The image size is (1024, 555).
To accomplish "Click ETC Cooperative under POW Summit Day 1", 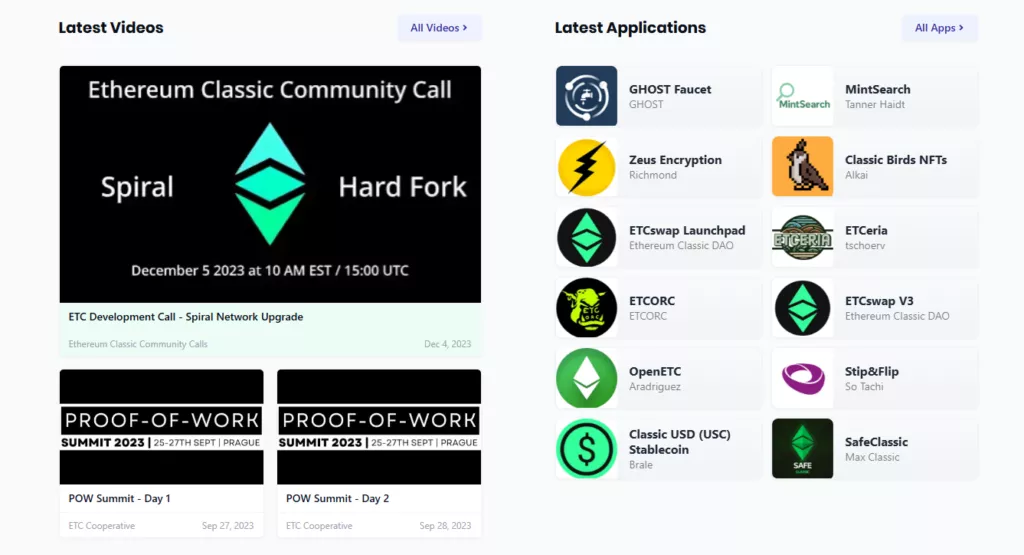I will coord(102,526).
